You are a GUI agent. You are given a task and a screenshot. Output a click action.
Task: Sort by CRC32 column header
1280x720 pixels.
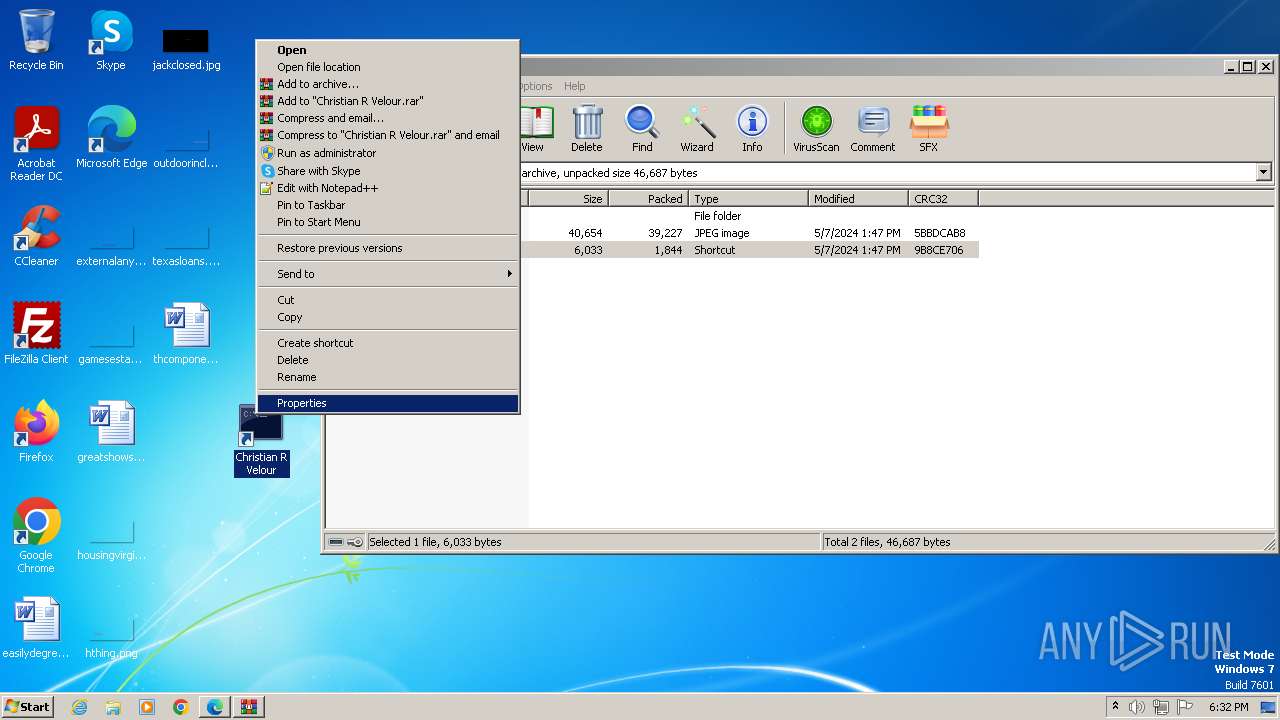[943, 199]
